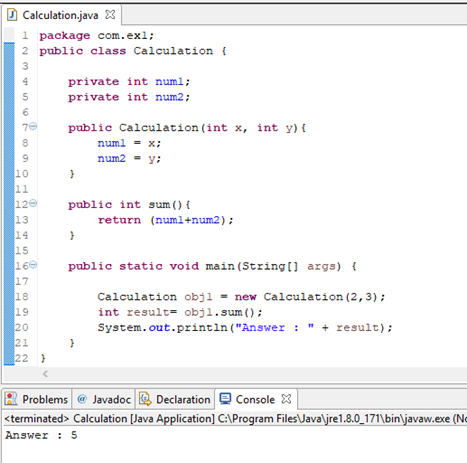Click the closing brace on line 22
Screen dimensions: 467x463
click(x=43, y=358)
